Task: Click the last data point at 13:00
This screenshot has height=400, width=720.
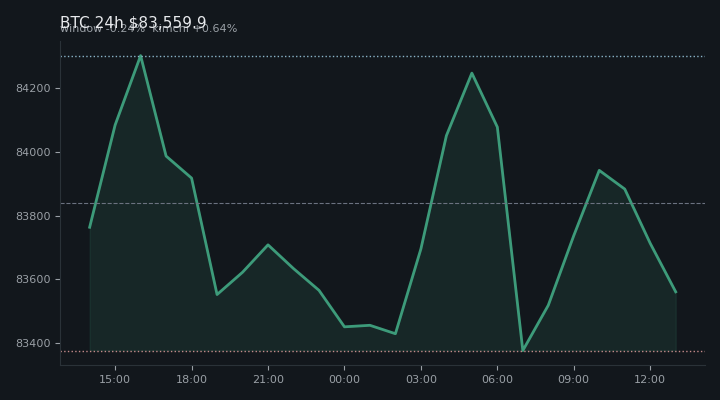Action: 675,292
